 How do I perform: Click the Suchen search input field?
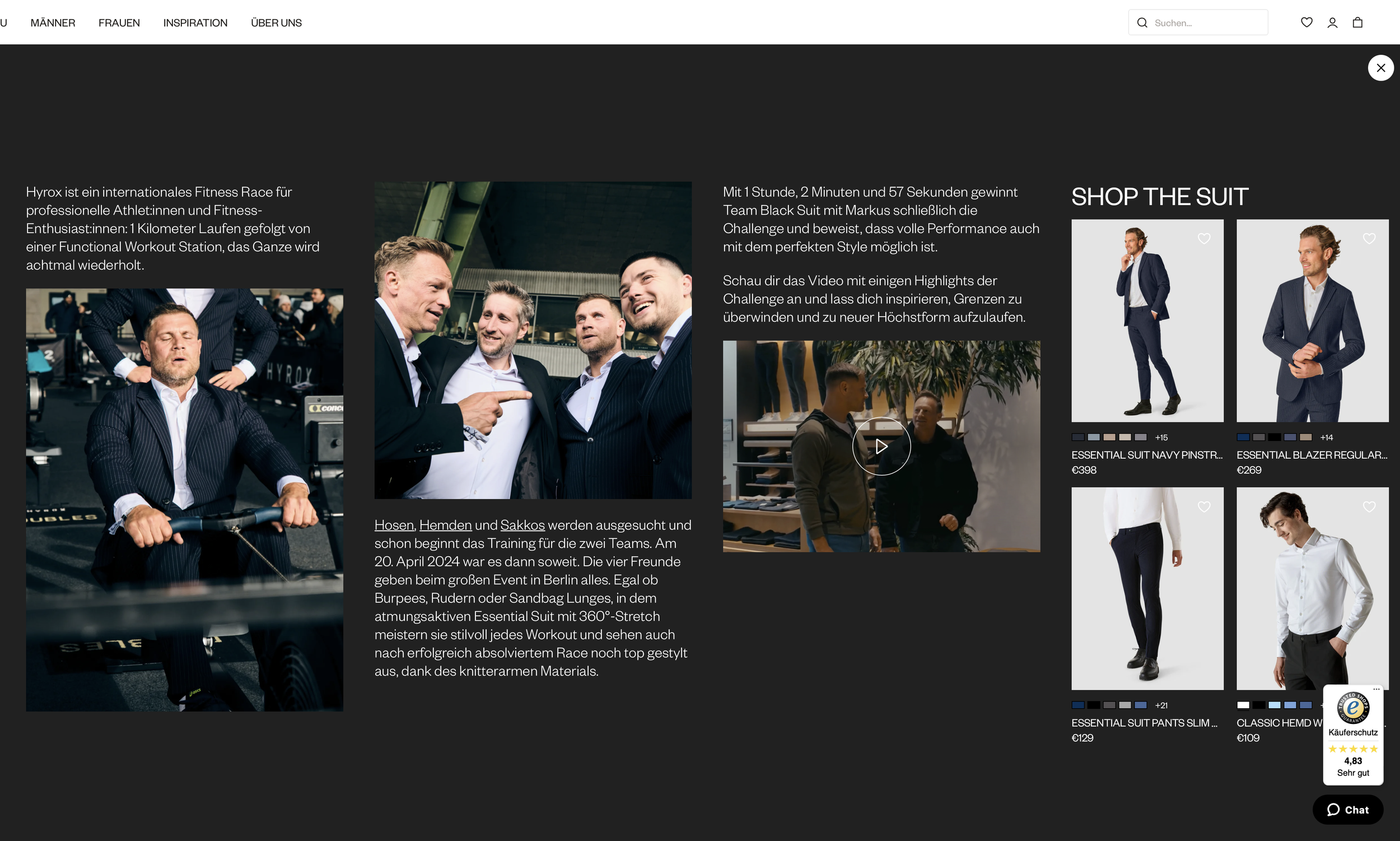(1206, 22)
